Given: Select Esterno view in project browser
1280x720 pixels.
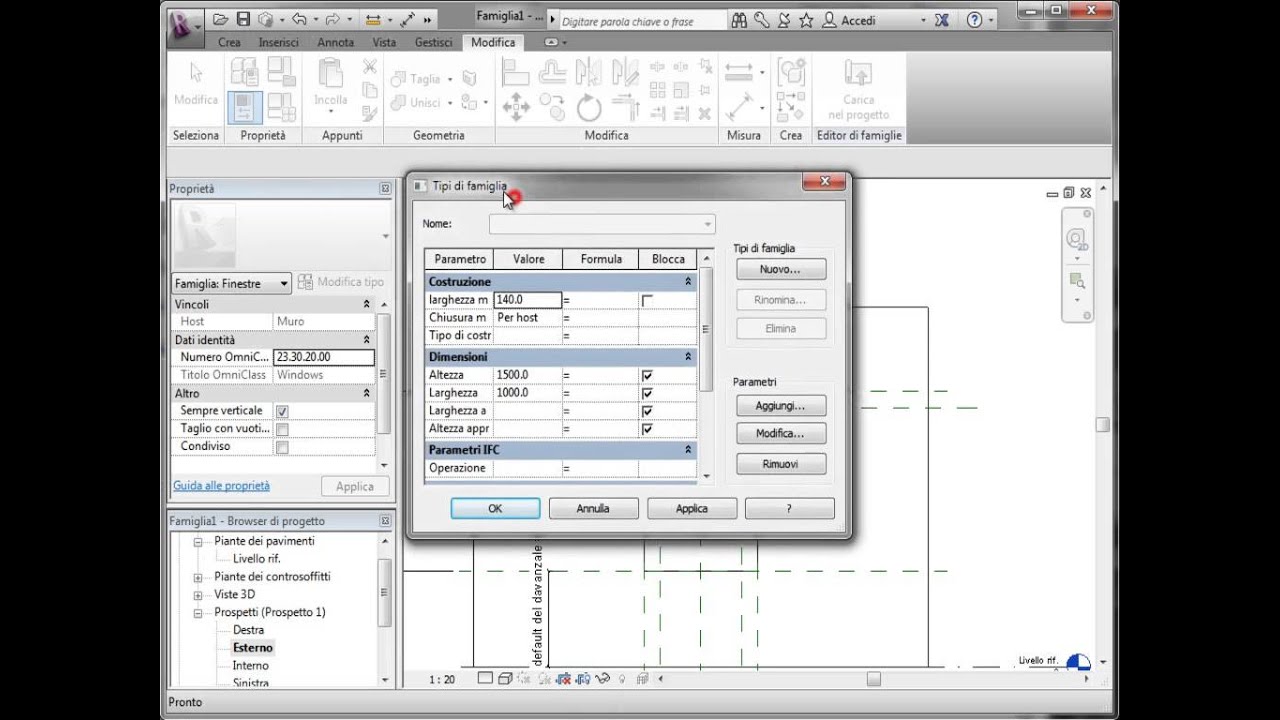Looking at the screenshot, I should 253,648.
